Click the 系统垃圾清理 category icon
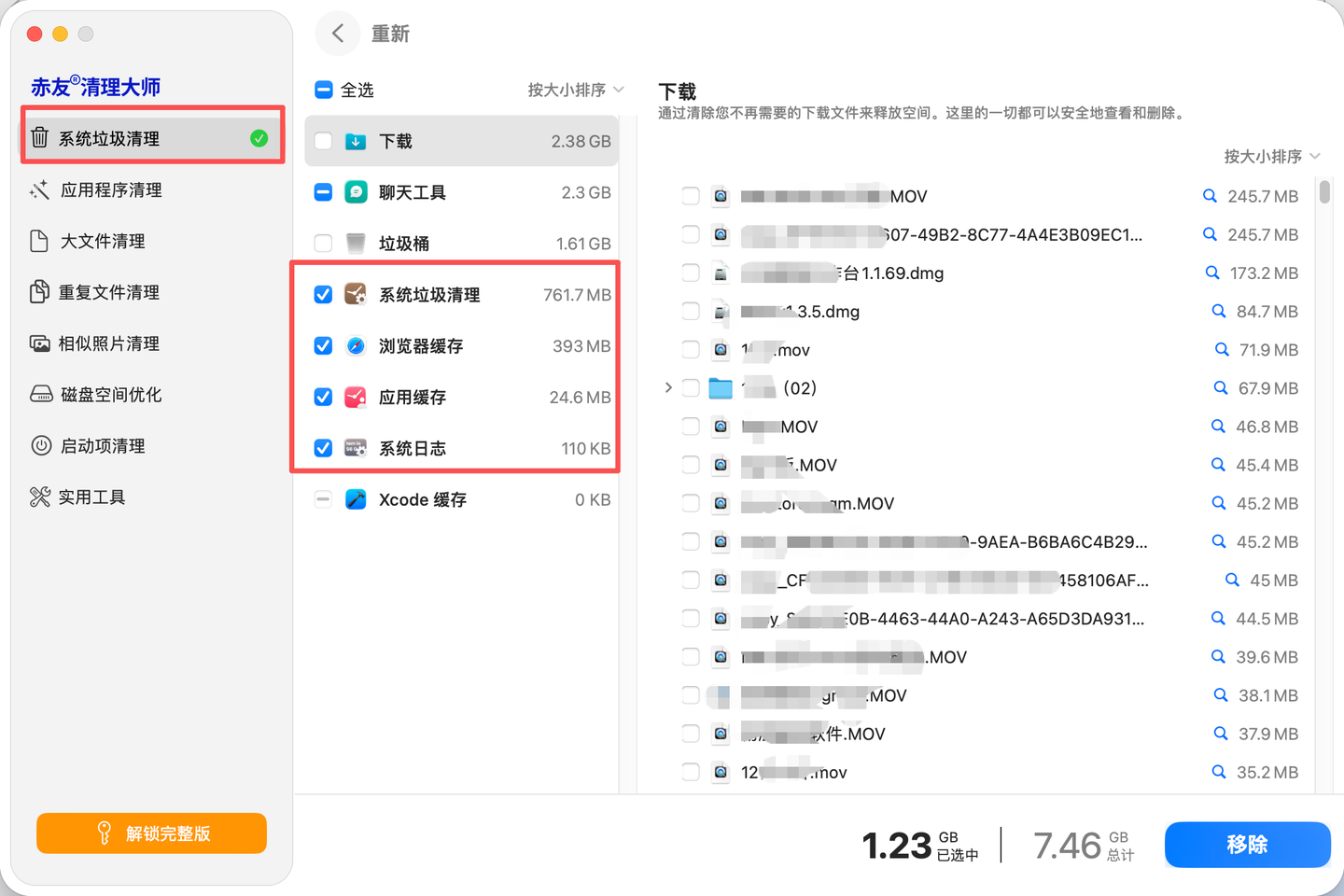This screenshot has width=1344, height=896. click(x=356, y=295)
